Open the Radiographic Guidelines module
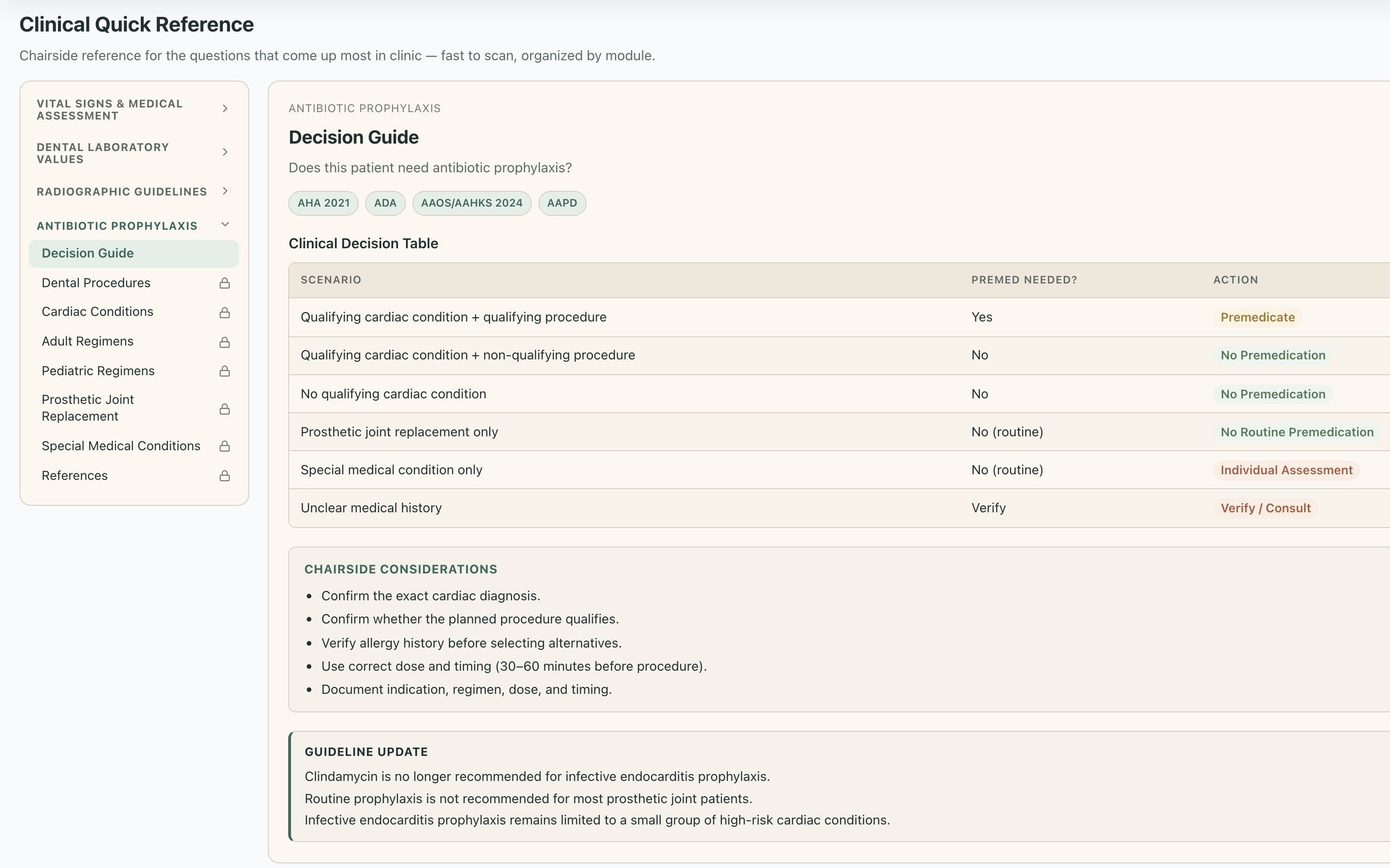Viewport: 1390px width, 868px height. 134,192
